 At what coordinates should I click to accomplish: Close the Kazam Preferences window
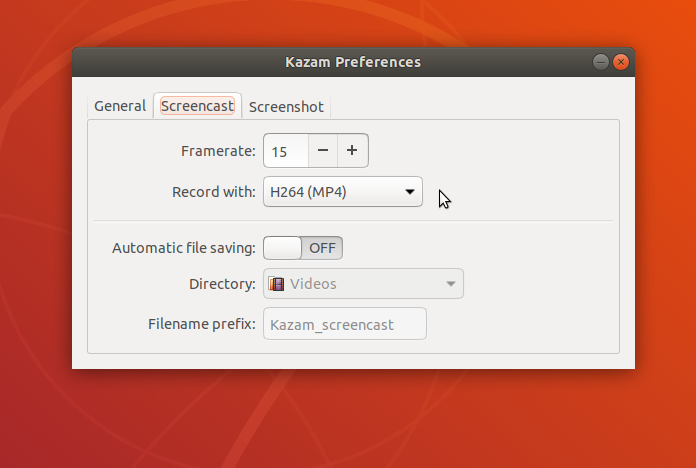[x=621, y=62]
